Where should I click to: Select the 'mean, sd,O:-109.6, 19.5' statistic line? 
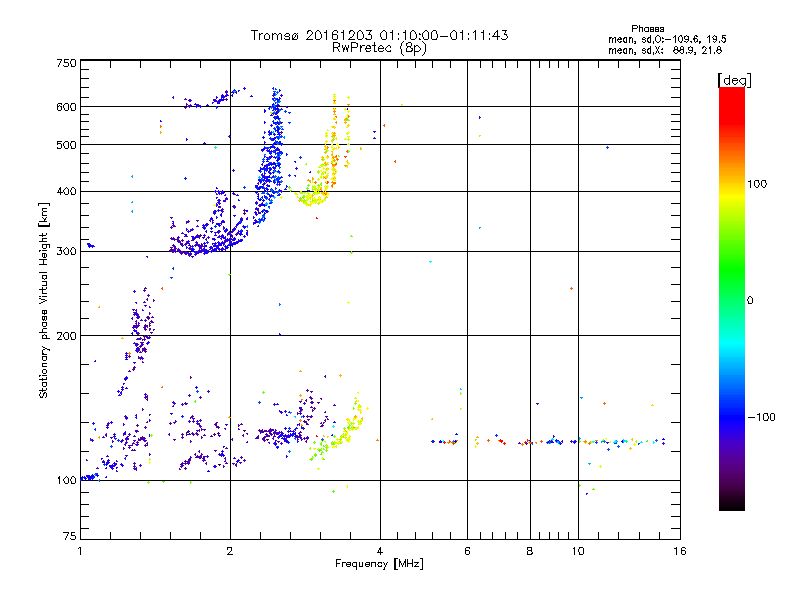tap(667, 39)
